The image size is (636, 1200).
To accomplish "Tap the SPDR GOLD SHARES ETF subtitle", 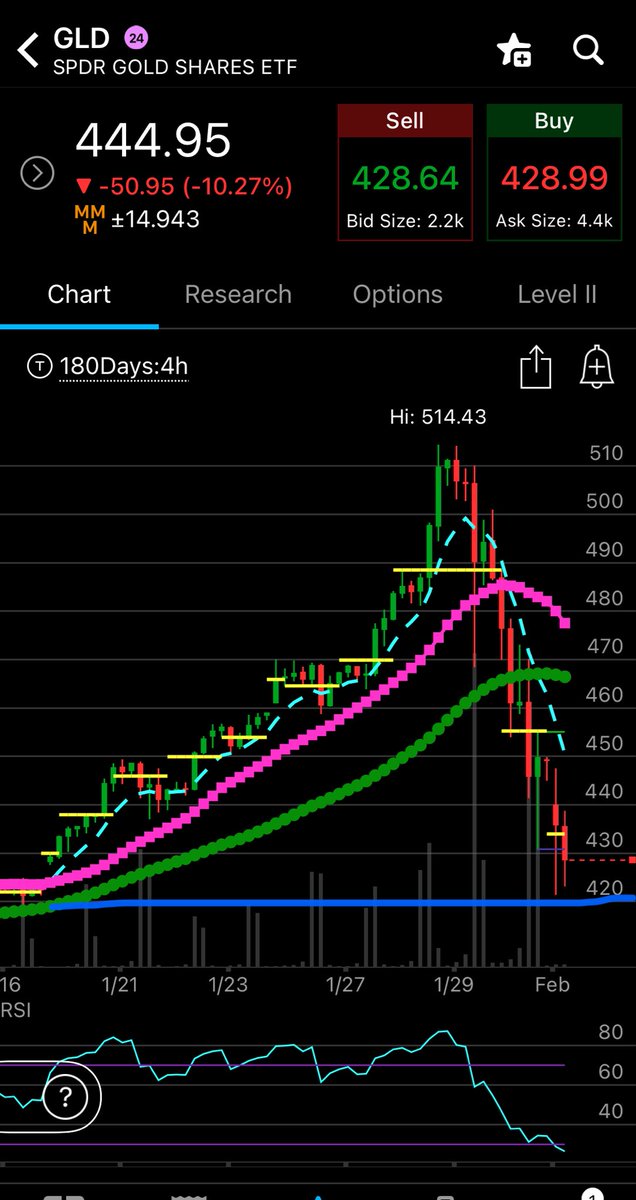I will [x=175, y=68].
